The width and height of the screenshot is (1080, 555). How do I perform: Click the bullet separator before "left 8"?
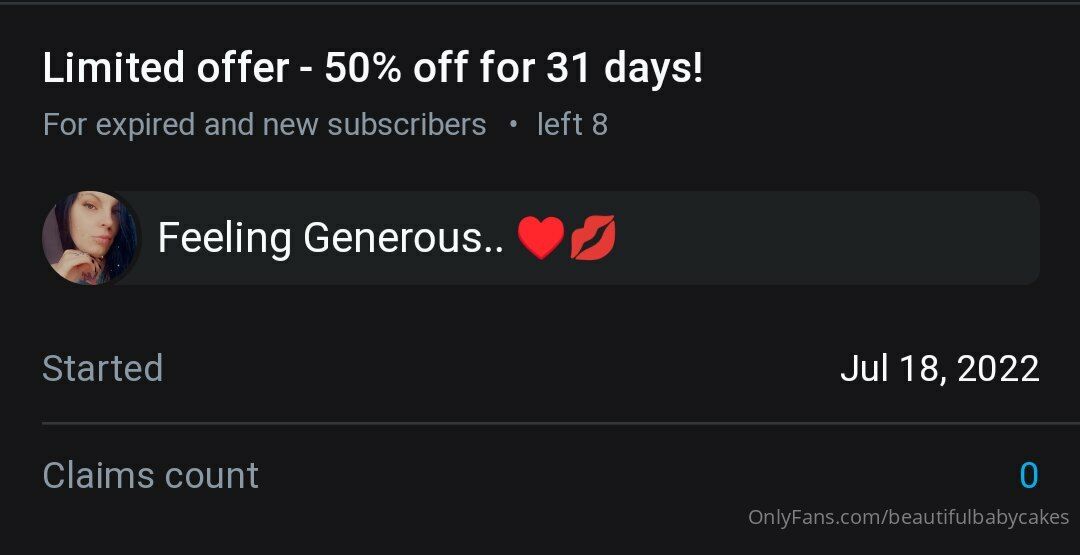point(512,125)
